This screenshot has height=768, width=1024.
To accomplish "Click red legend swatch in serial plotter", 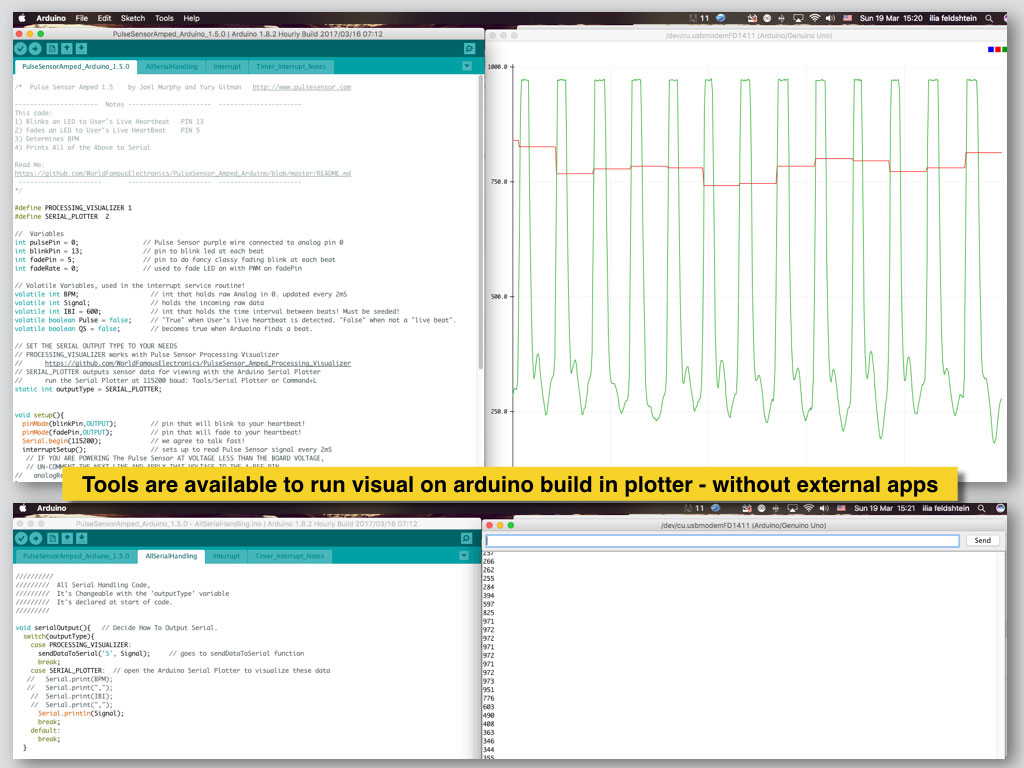I will 997,50.
